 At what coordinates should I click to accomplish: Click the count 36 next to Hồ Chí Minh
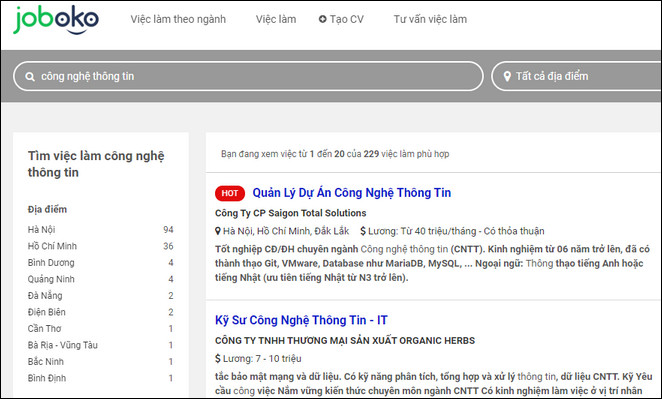(x=168, y=246)
